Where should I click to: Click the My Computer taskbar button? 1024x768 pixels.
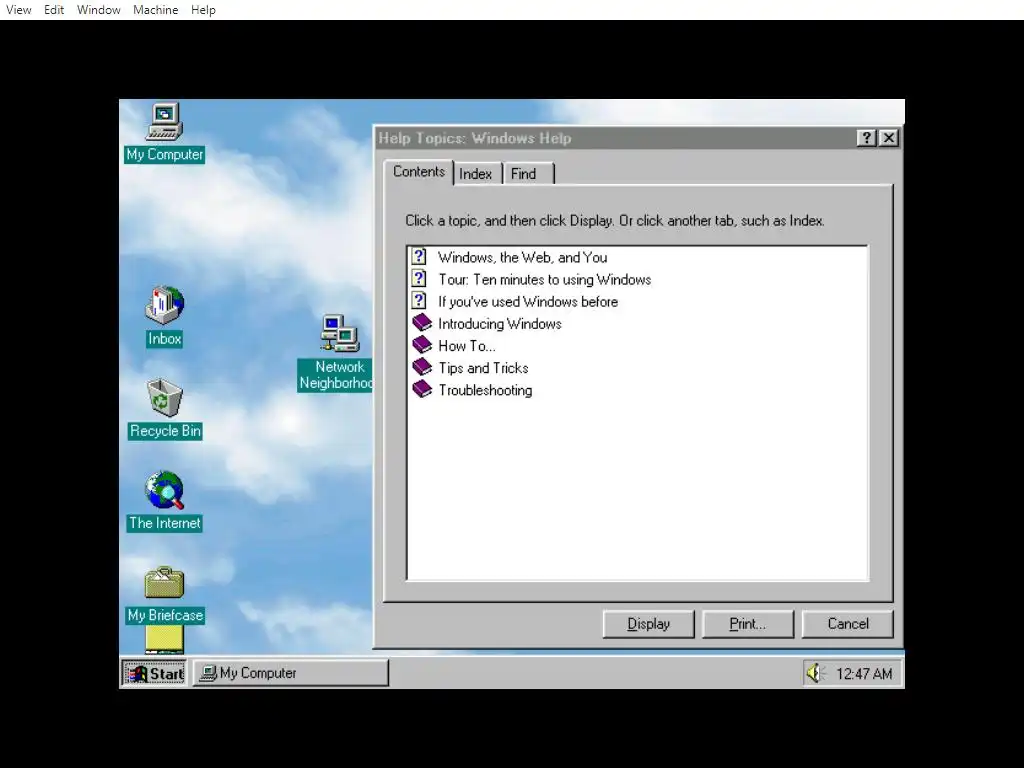(x=291, y=673)
